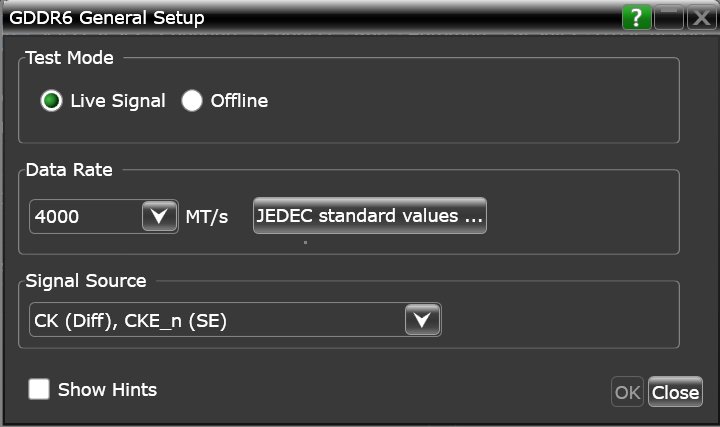The image size is (720, 427).
Task: Close dialog using title bar X icon
Action: (x=701, y=18)
